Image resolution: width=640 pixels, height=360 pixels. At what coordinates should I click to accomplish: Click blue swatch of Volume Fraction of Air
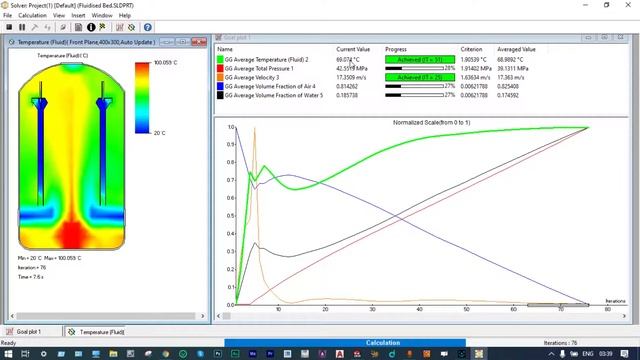220,87
